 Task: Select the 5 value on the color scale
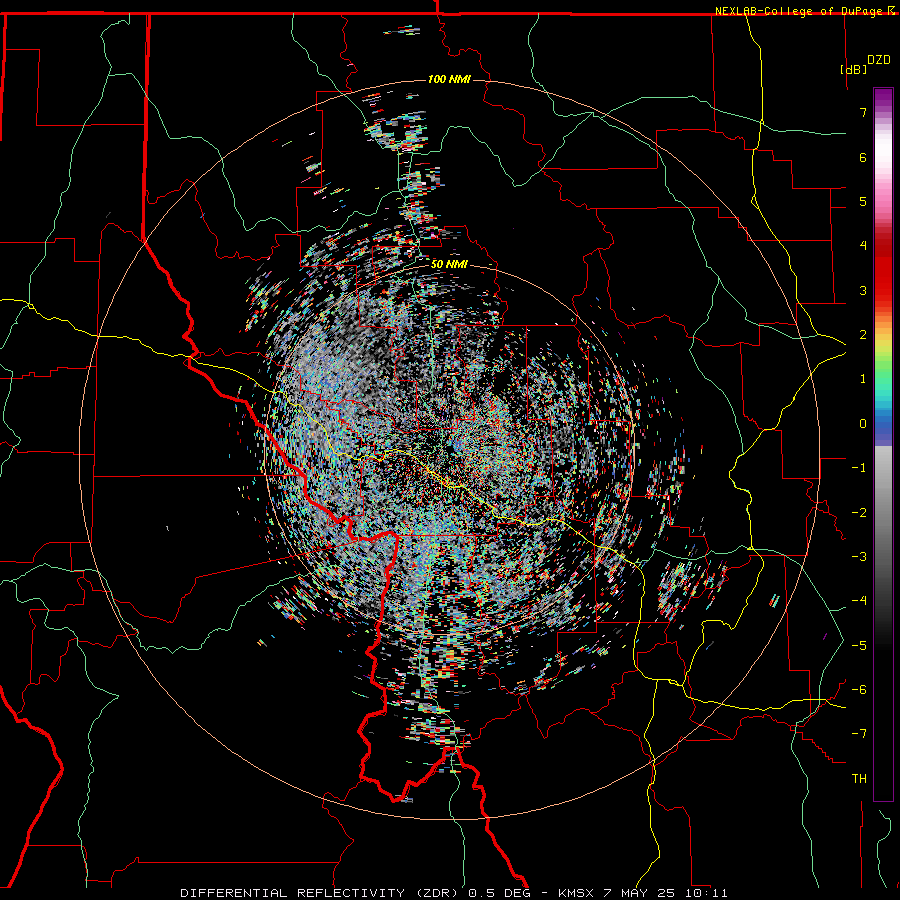[x=863, y=201]
